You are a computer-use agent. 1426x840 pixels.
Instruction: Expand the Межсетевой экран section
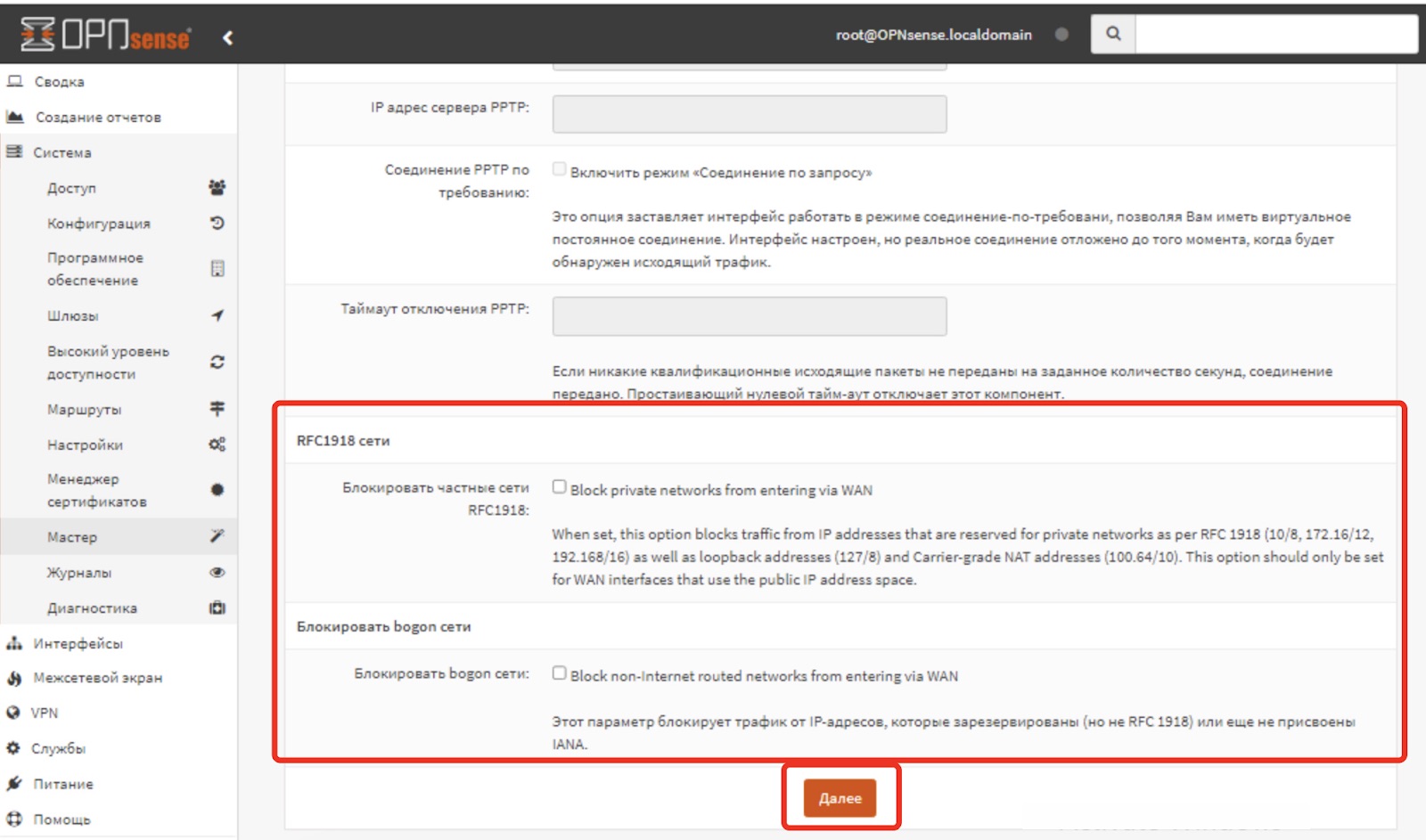pyautogui.click(x=98, y=677)
